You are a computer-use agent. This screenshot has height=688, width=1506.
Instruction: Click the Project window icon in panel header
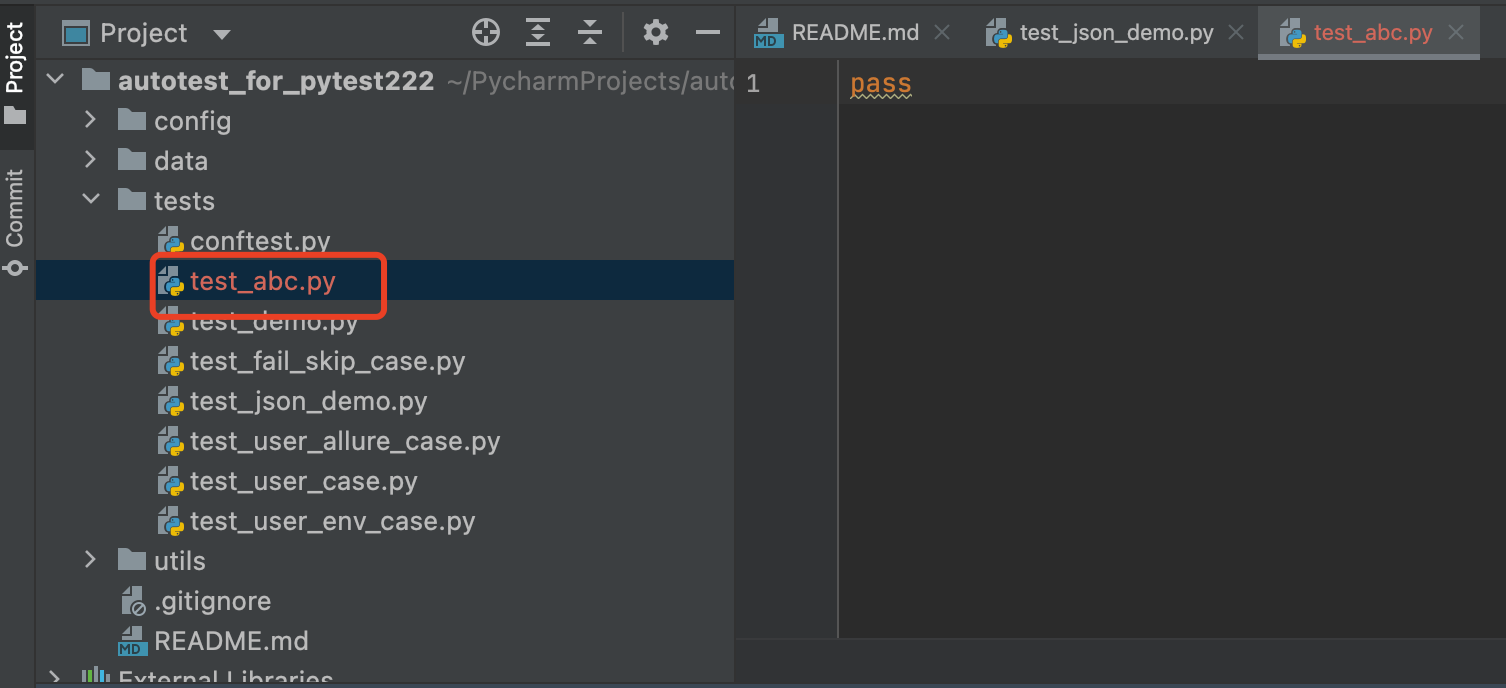click(x=76, y=33)
